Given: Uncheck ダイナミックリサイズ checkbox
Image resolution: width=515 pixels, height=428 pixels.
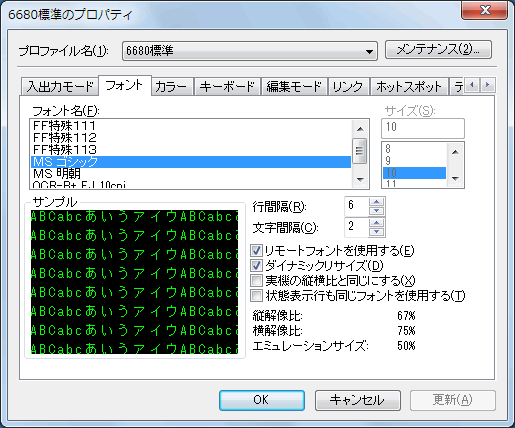Looking at the screenshot, I should (256, 266).
